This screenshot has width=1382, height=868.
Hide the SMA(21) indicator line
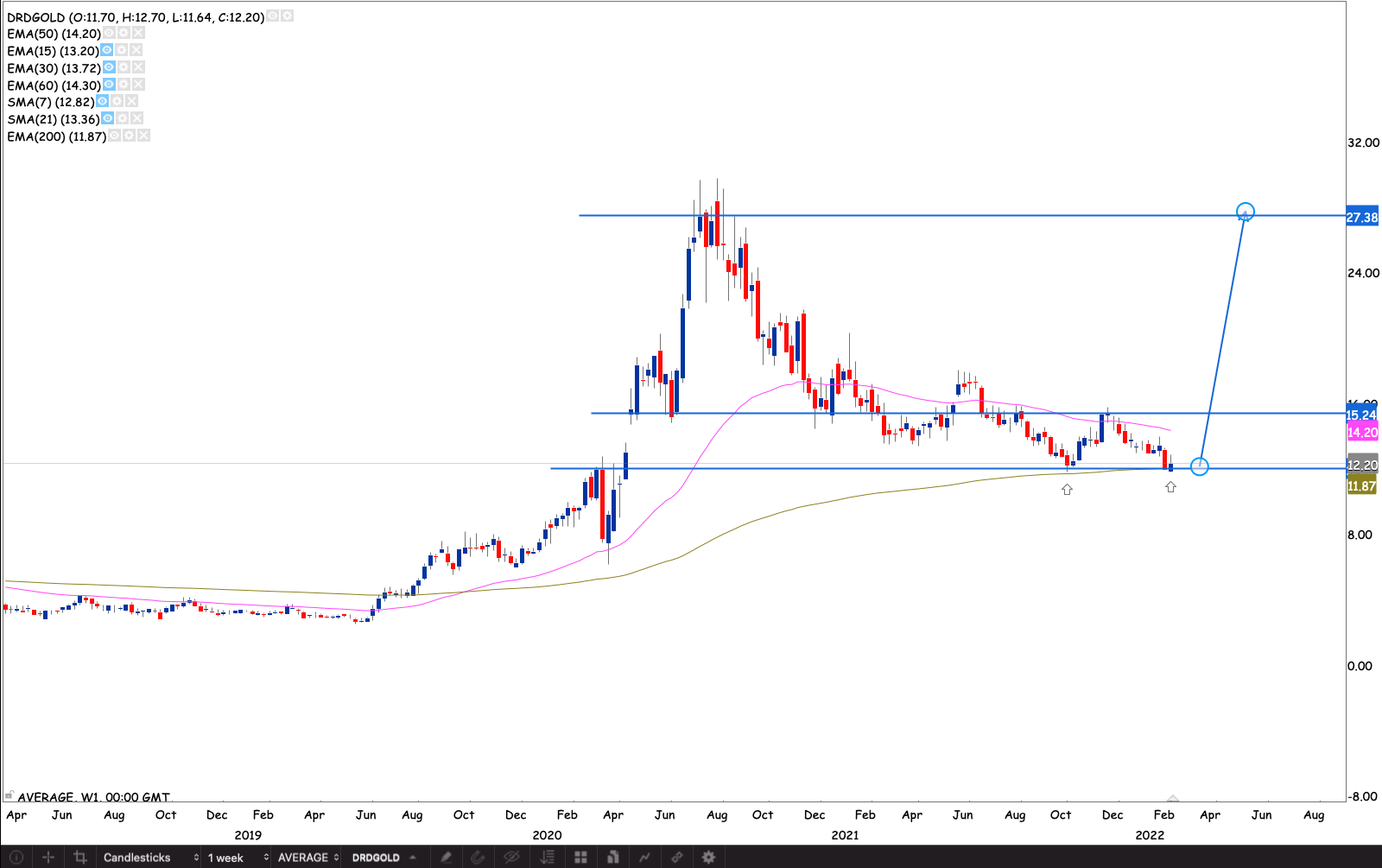coord(107,118)
